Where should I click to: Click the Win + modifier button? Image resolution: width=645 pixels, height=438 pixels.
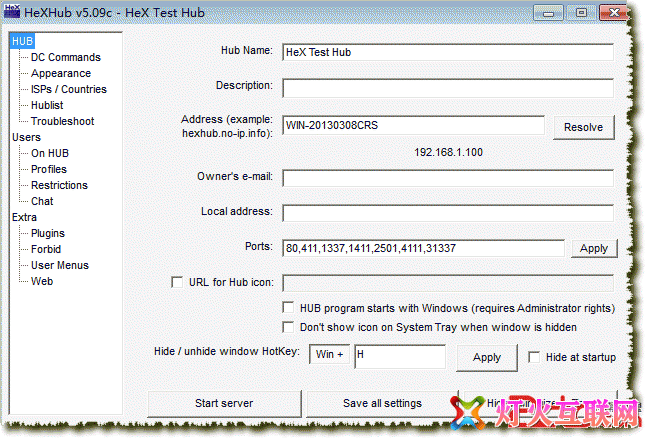tap(329, 354)
